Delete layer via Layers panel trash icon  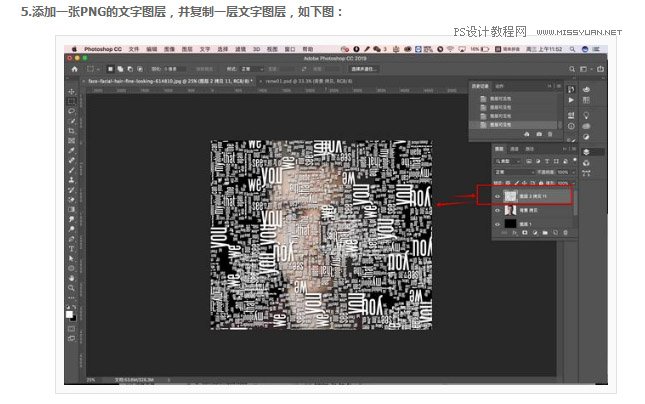[x=565, y=233]
